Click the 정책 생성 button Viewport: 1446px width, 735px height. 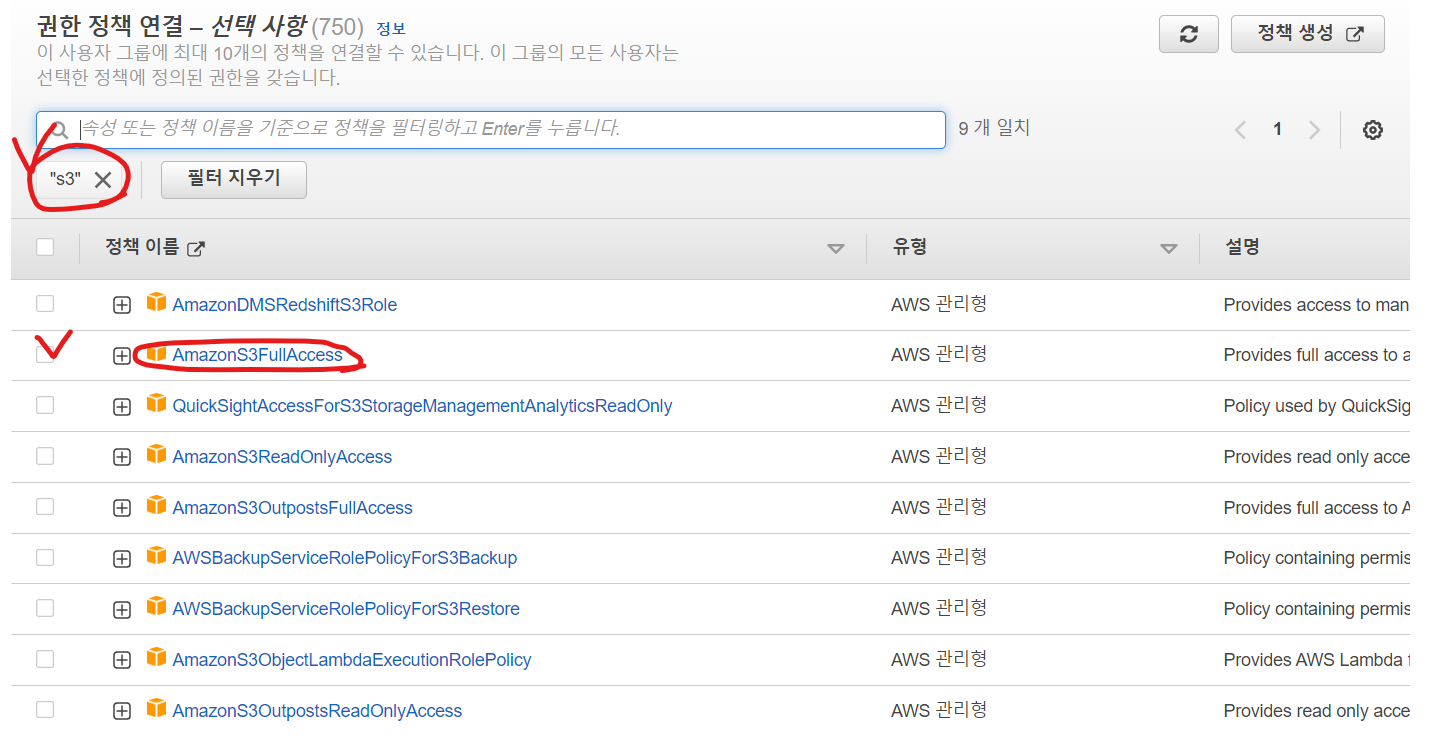pyautogui.click(x=1308, y=34)
